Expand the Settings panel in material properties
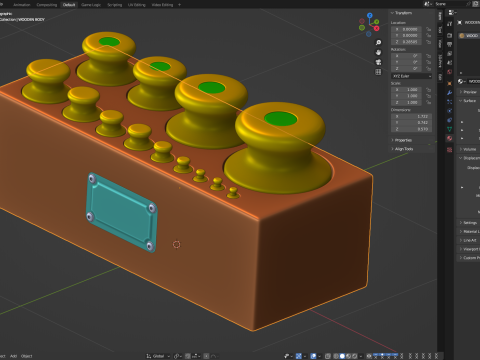This screenshot has height=360, width=480. pos(468,222)
